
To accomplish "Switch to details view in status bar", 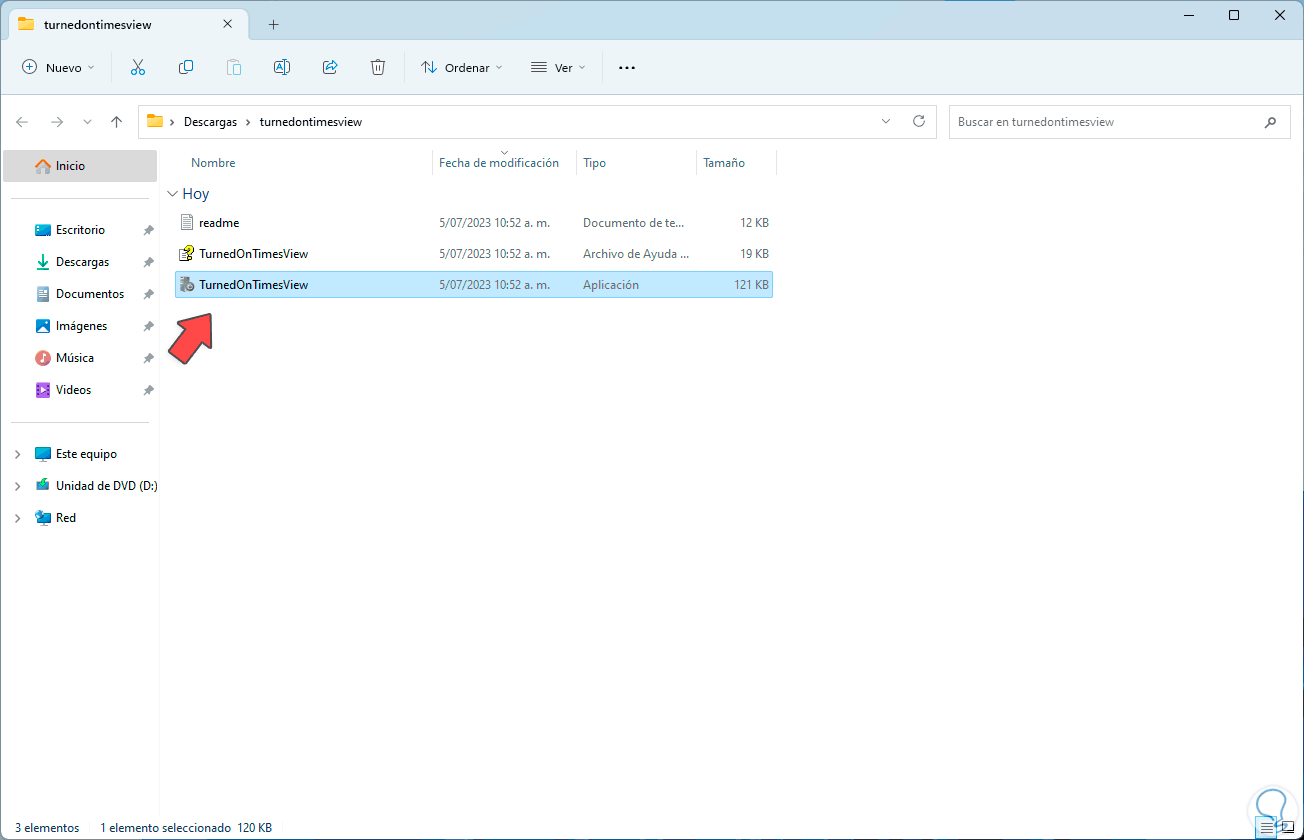I will [1266, 828].
